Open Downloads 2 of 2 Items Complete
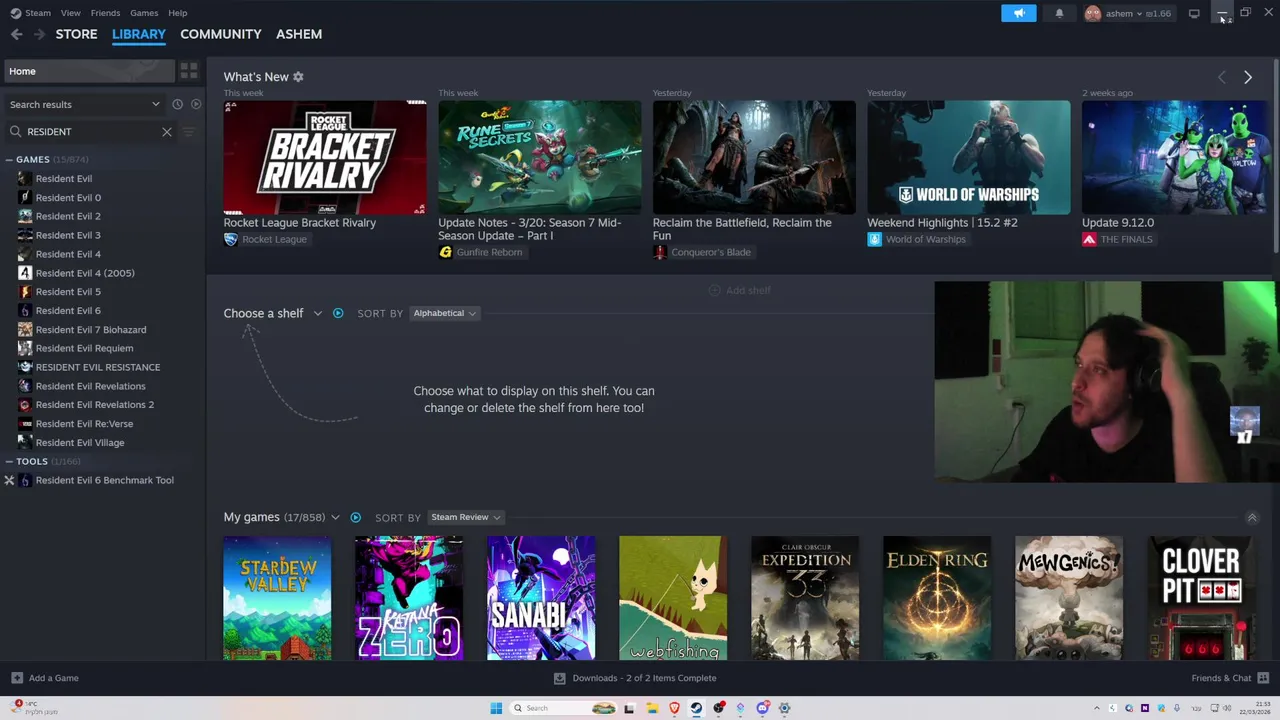The image size is (1280, 720). point(635,678)
